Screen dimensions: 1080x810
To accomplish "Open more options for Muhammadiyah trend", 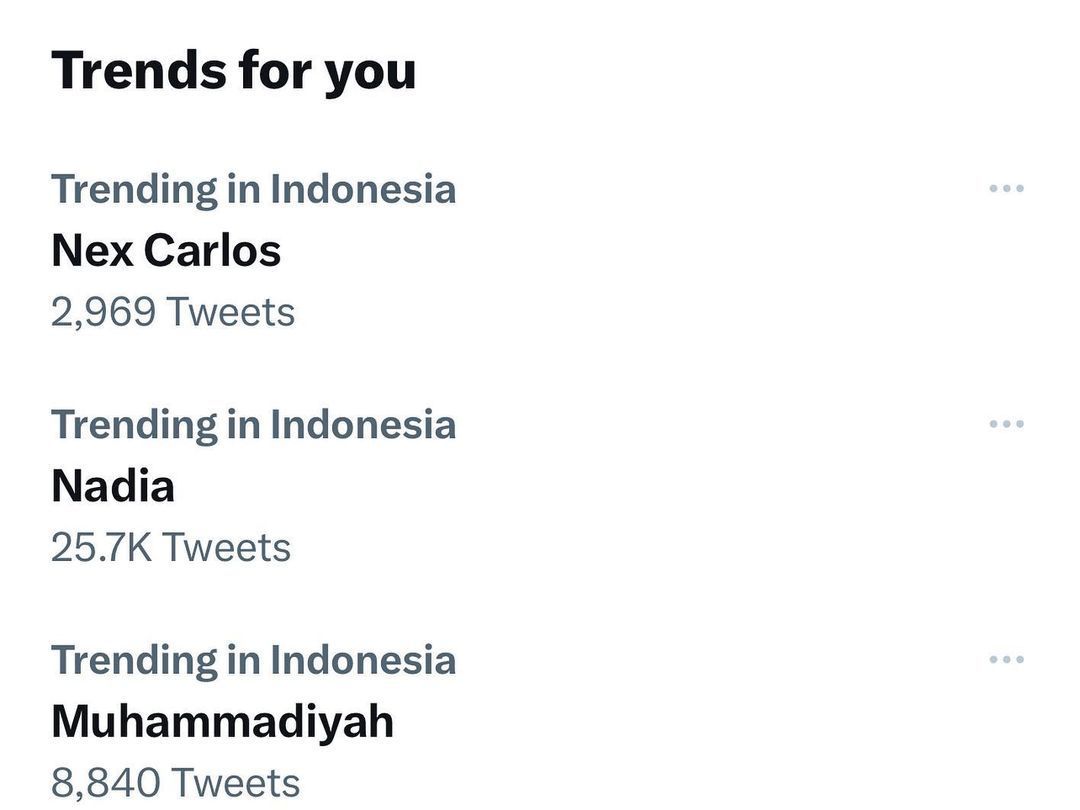I will [x=1006, y=660].
